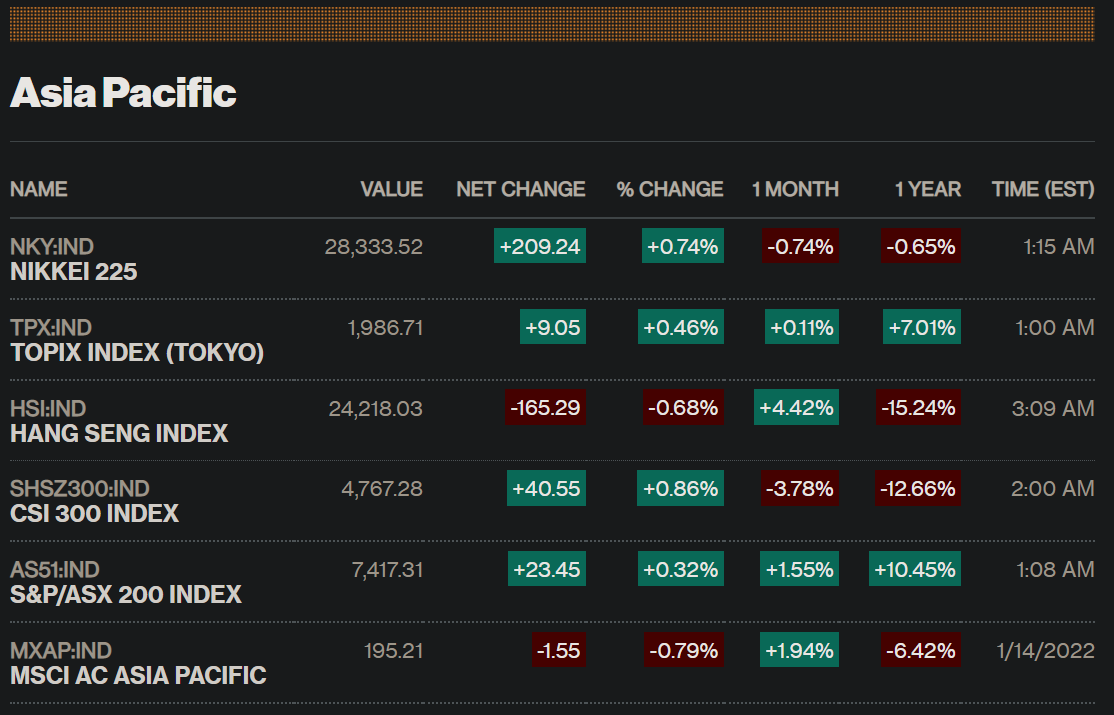Click the SHSZ300:IND ticker symbol

click(80, 489)
